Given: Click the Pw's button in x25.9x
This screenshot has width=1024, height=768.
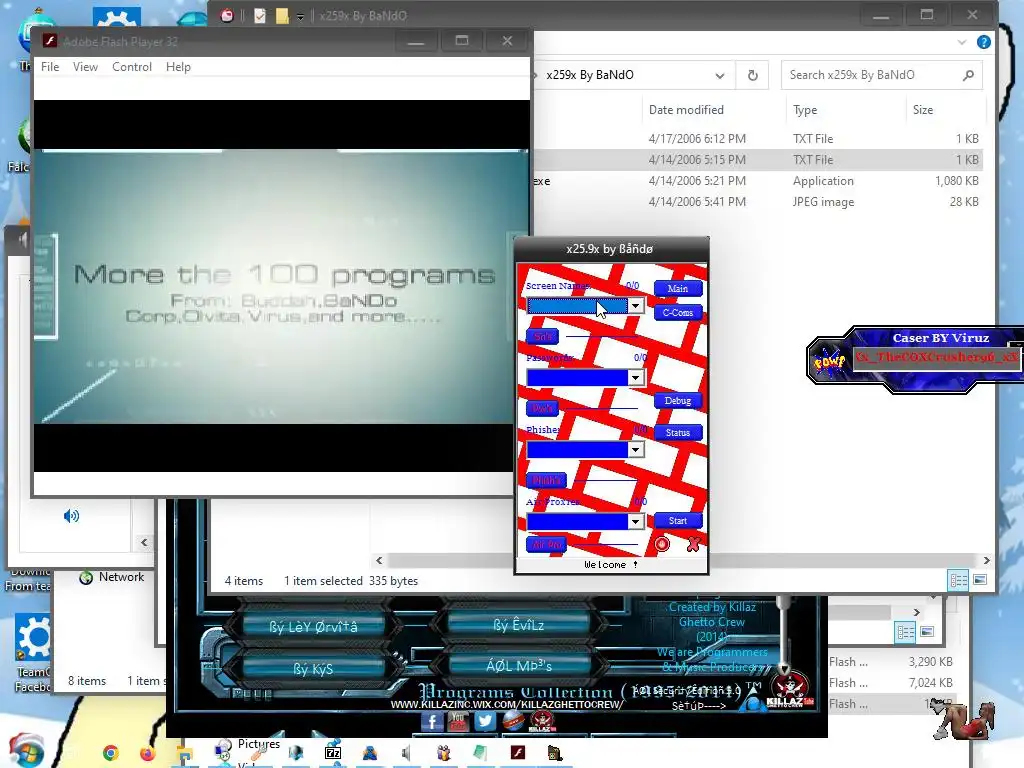Looking at the screenshot, I should [543, 408].
